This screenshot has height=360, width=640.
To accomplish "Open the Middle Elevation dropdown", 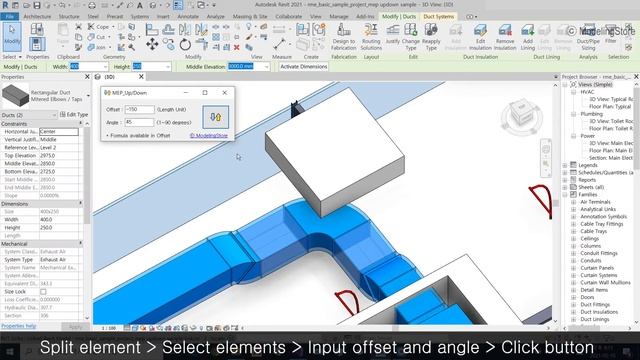I will click(x=267, y=67).
